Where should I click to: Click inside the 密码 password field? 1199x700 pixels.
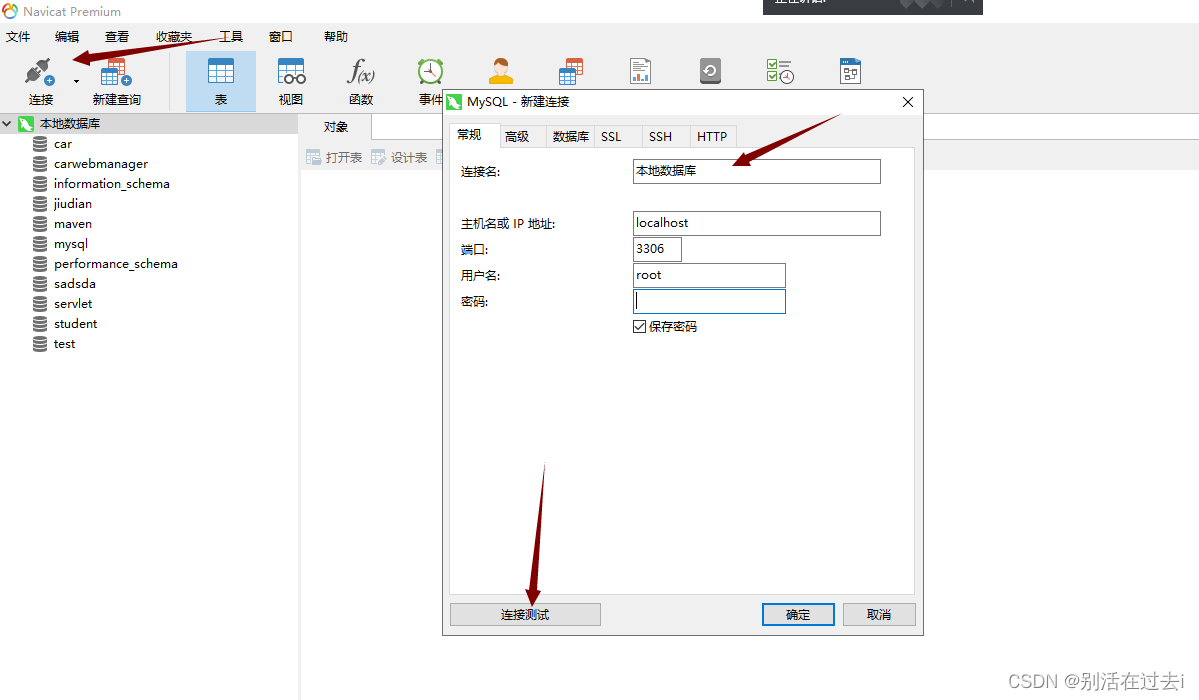(x=709, y=301)
